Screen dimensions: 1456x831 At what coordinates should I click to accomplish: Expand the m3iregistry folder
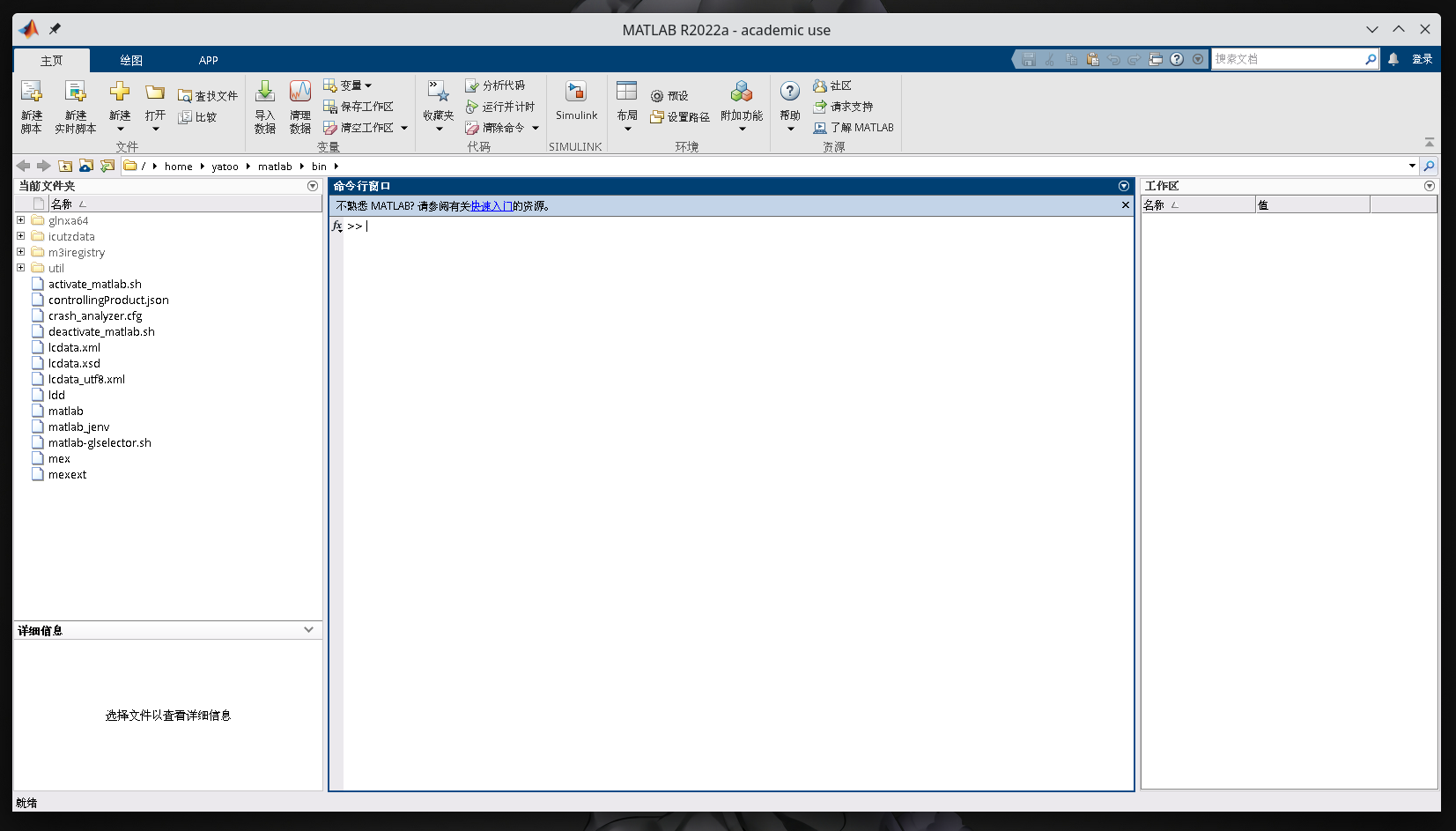[20, 252]
